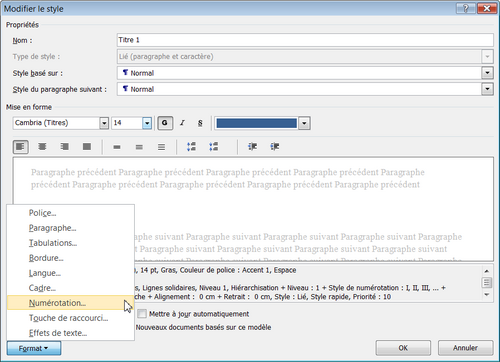Choose Touche de raccourci... menu entry

[70, 318]
